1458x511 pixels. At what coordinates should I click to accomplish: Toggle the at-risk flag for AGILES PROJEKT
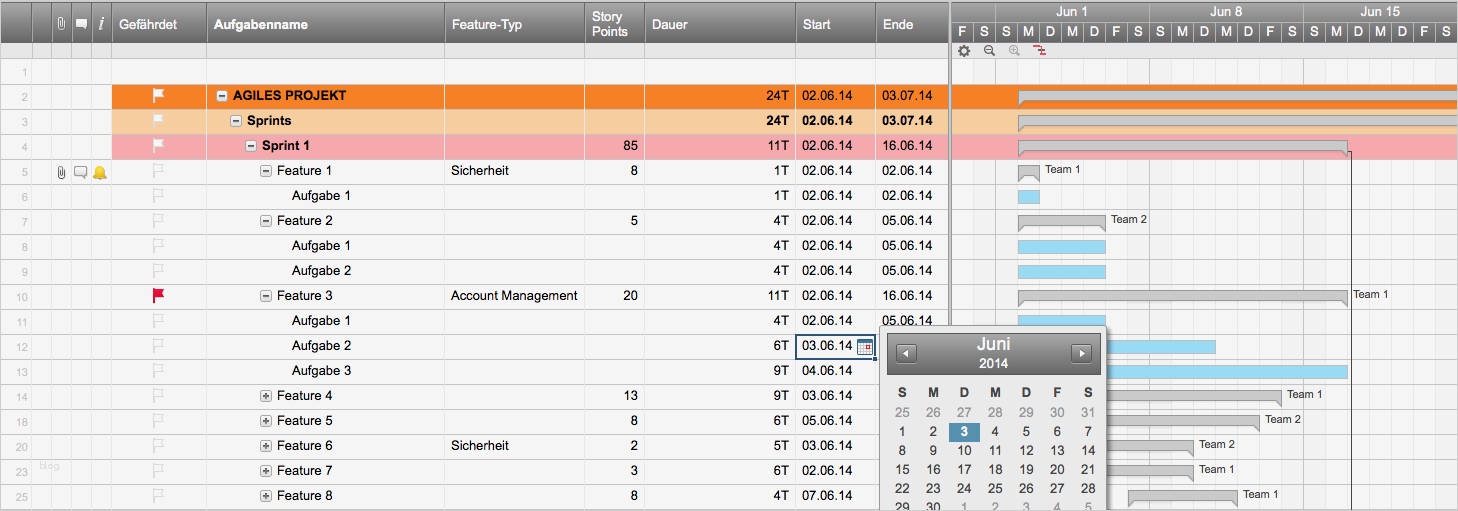pos(158,96)
